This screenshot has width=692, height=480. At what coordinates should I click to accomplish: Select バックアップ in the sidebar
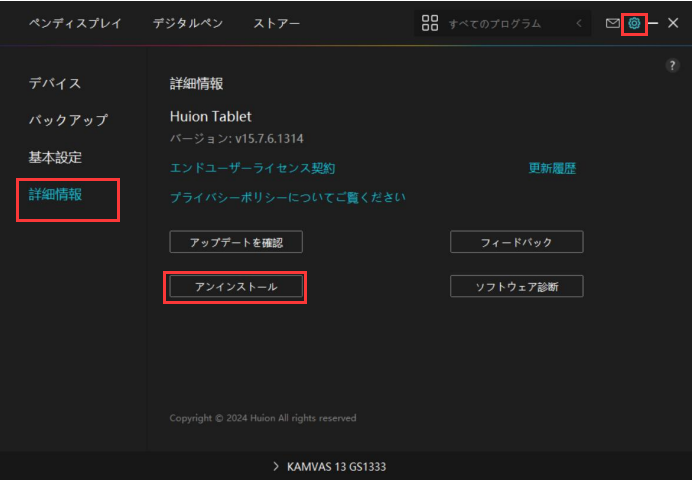[68, 120]
